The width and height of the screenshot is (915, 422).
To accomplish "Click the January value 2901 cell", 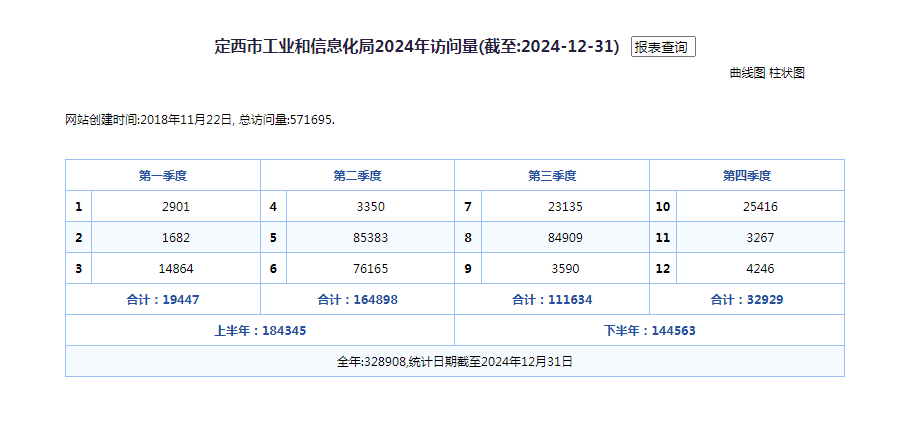I will (x=175, y=207).
